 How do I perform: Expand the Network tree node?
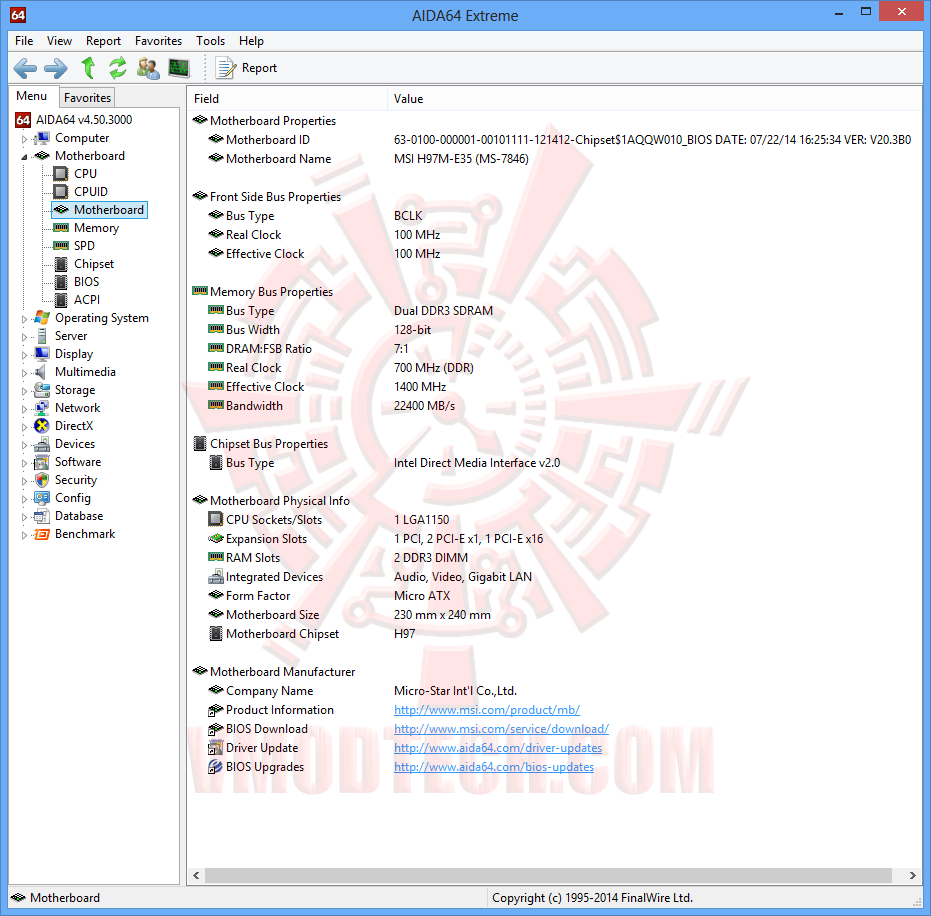[24, 409]
